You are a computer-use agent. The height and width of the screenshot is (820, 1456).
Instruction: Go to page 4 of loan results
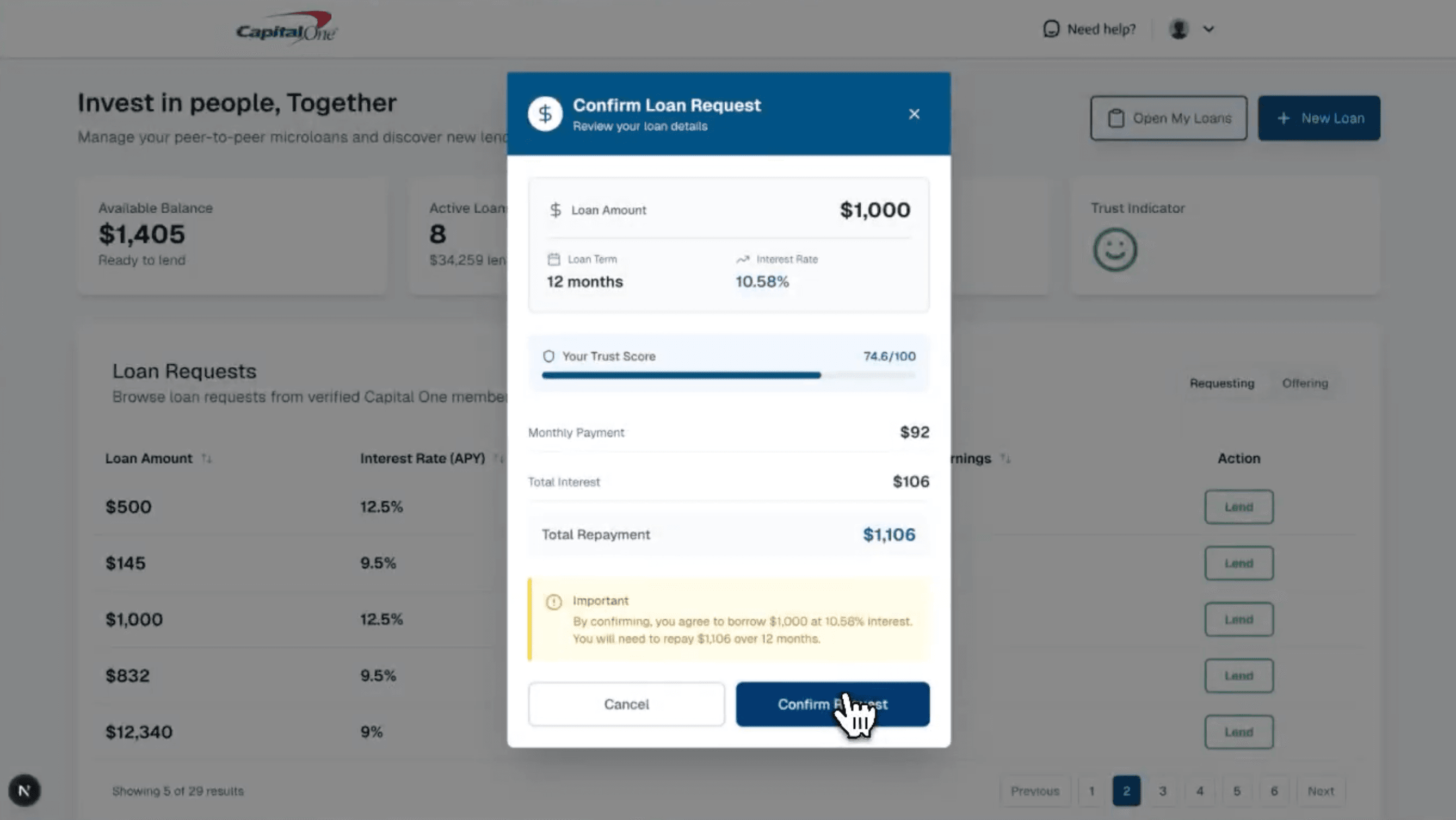click(1199, 791)
